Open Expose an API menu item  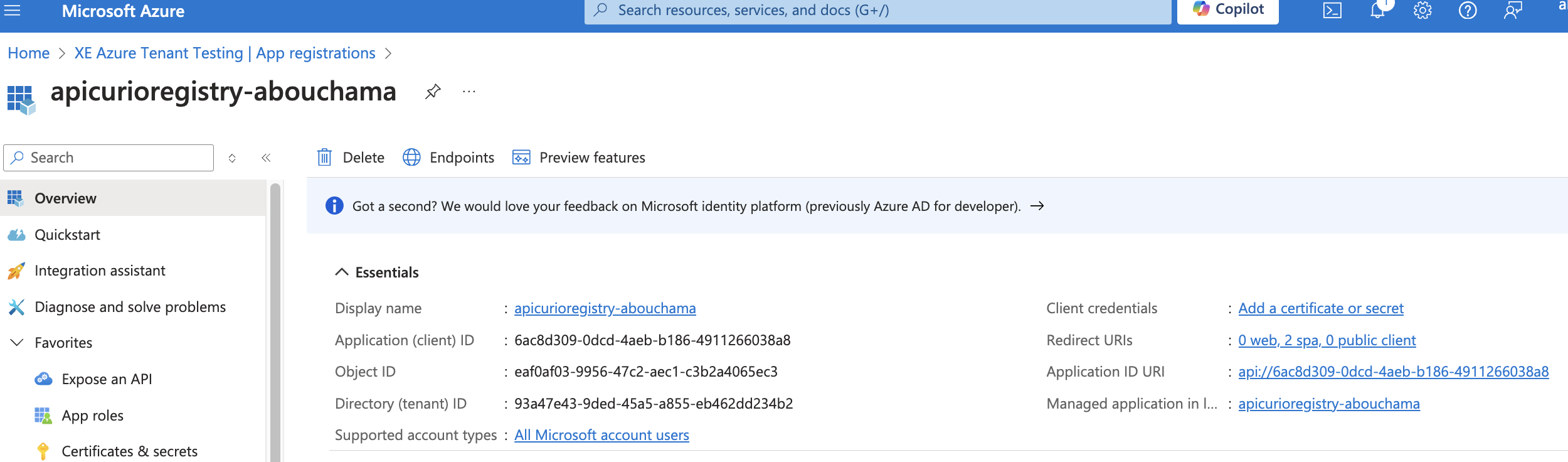[107, 379]
